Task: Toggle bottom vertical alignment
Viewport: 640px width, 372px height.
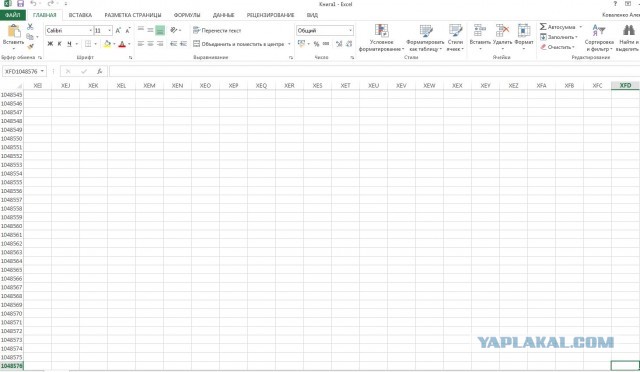Action: (x=160, y=30)
